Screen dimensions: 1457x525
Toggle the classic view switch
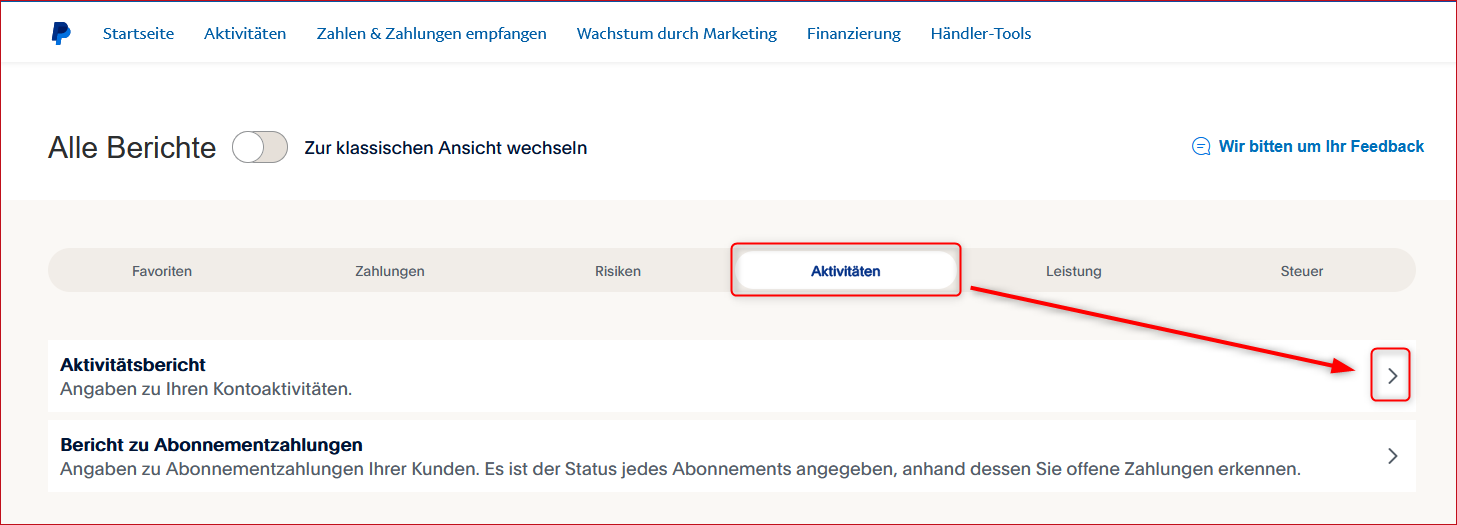[x=260, y=148]
